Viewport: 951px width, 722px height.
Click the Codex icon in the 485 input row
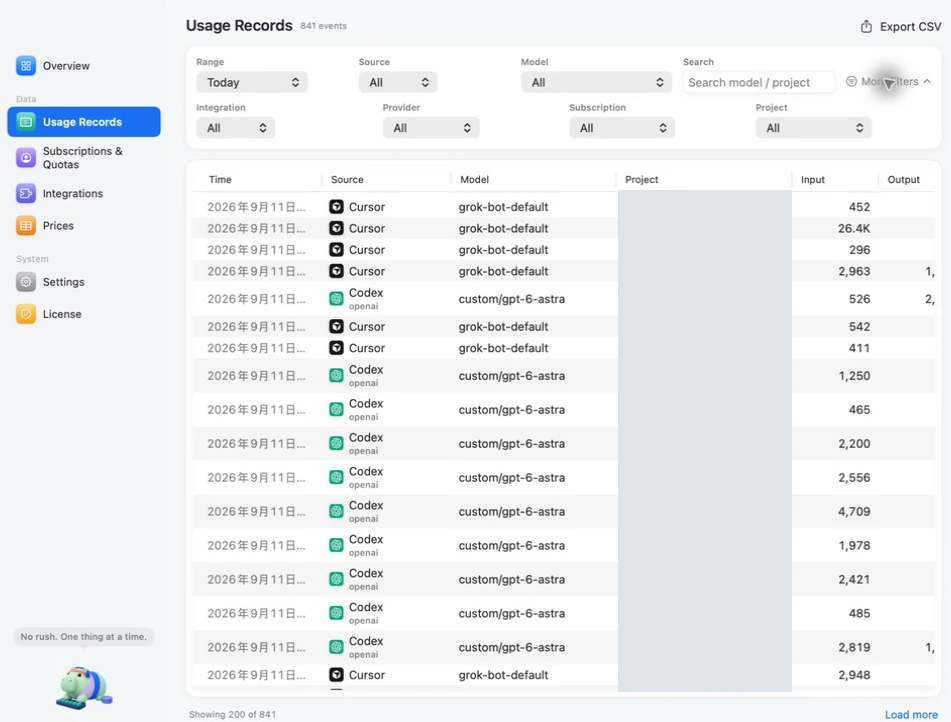[x=336, y=613]
